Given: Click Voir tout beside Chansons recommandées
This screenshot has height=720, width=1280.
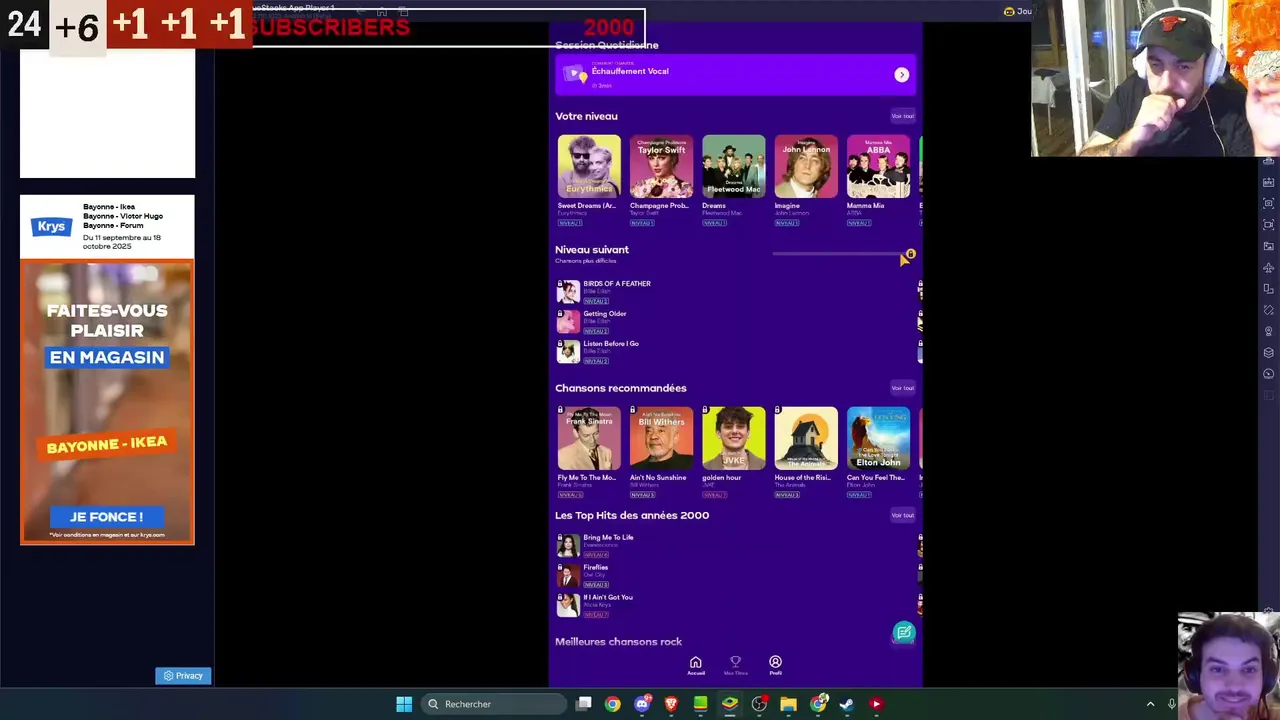Looking at the screenshot, I should pos(903,388).
